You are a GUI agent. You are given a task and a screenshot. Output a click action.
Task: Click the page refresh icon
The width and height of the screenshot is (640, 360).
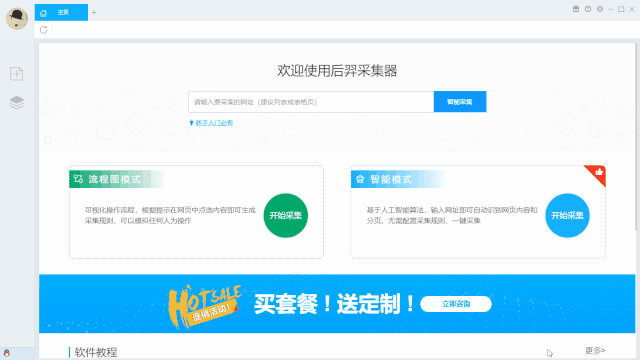click(44, 30)
